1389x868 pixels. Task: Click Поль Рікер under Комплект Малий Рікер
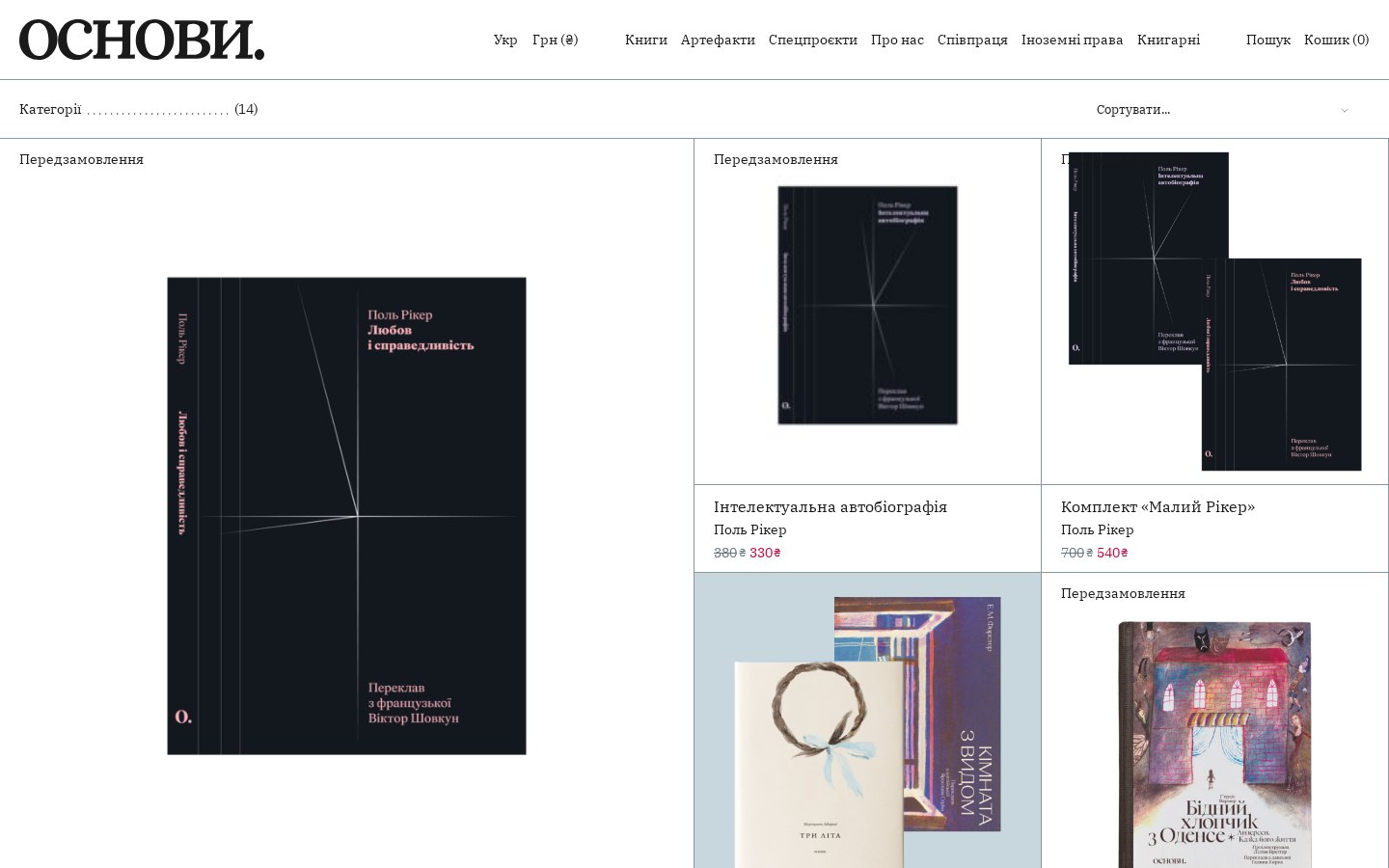coord(1098,529)
